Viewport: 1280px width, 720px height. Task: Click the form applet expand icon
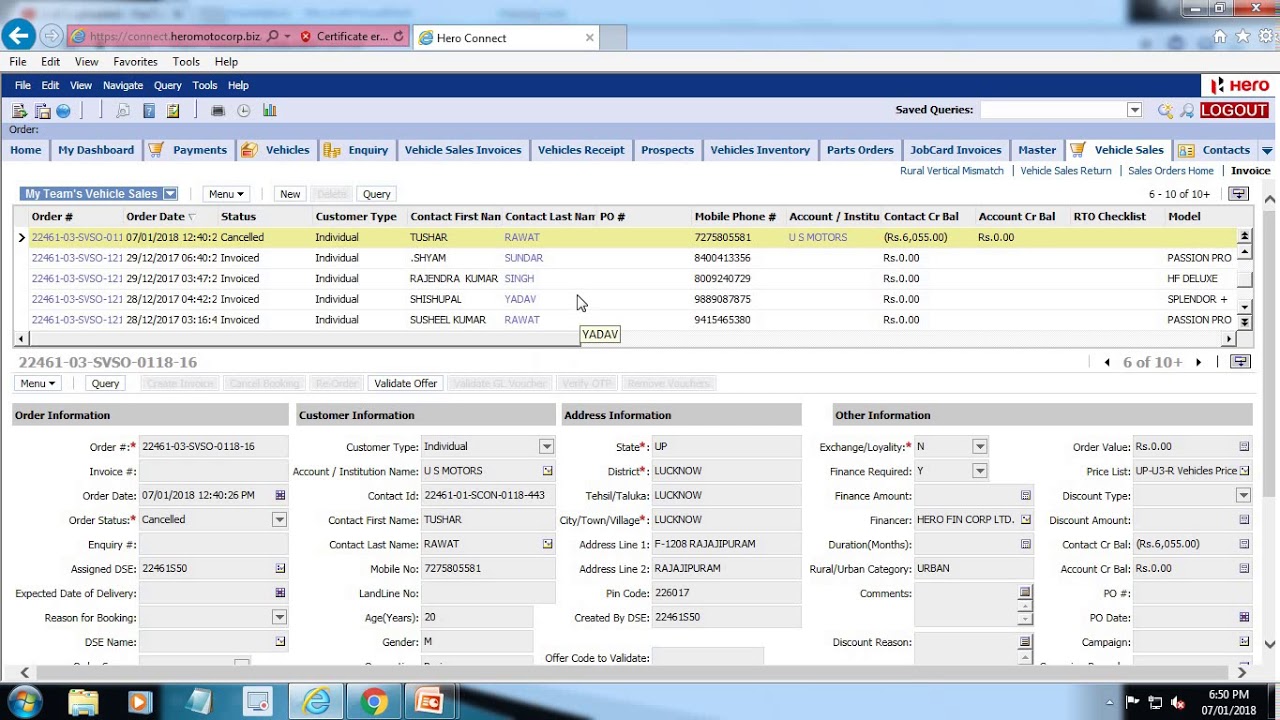1240,362
